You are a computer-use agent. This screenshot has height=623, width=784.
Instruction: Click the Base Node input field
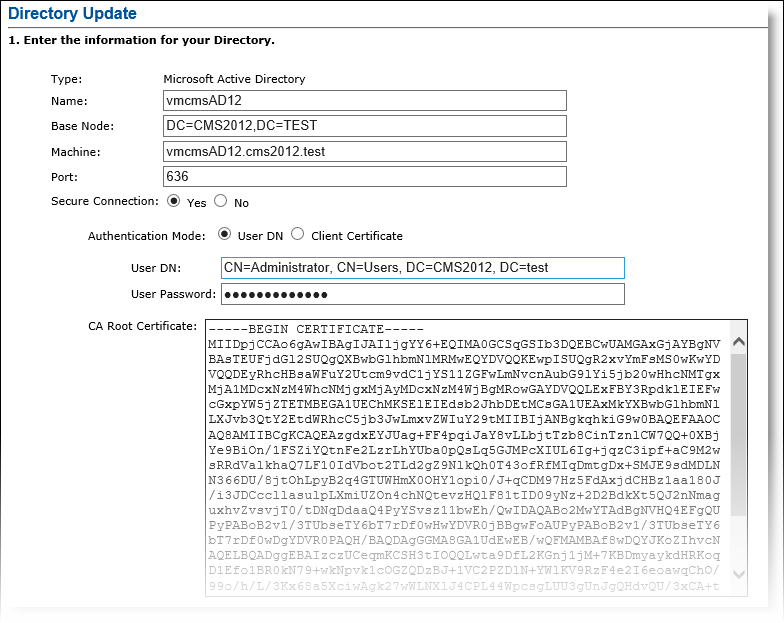(x=364, y=126)
